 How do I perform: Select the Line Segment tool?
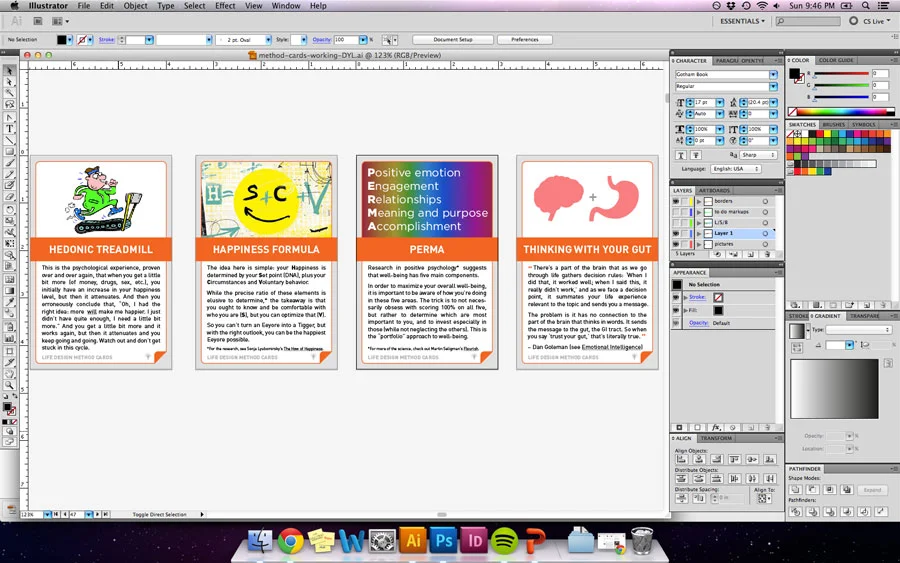coord(9,140)
